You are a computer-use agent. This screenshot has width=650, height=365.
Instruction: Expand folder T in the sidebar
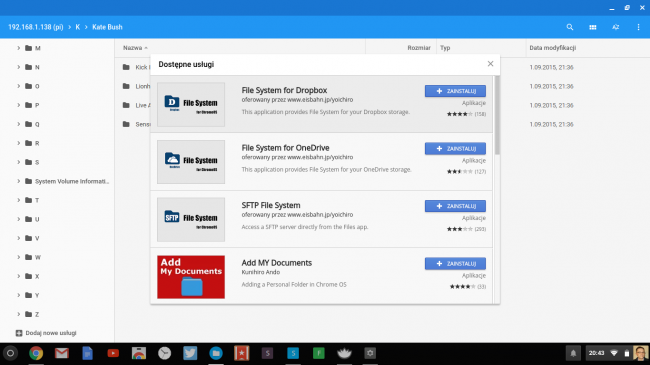point(18,200)
